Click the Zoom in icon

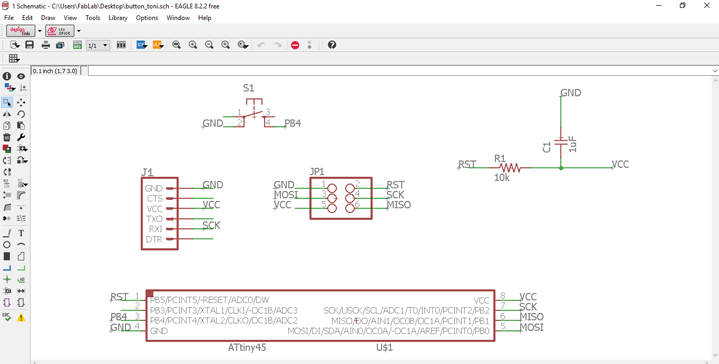[193, 45]
